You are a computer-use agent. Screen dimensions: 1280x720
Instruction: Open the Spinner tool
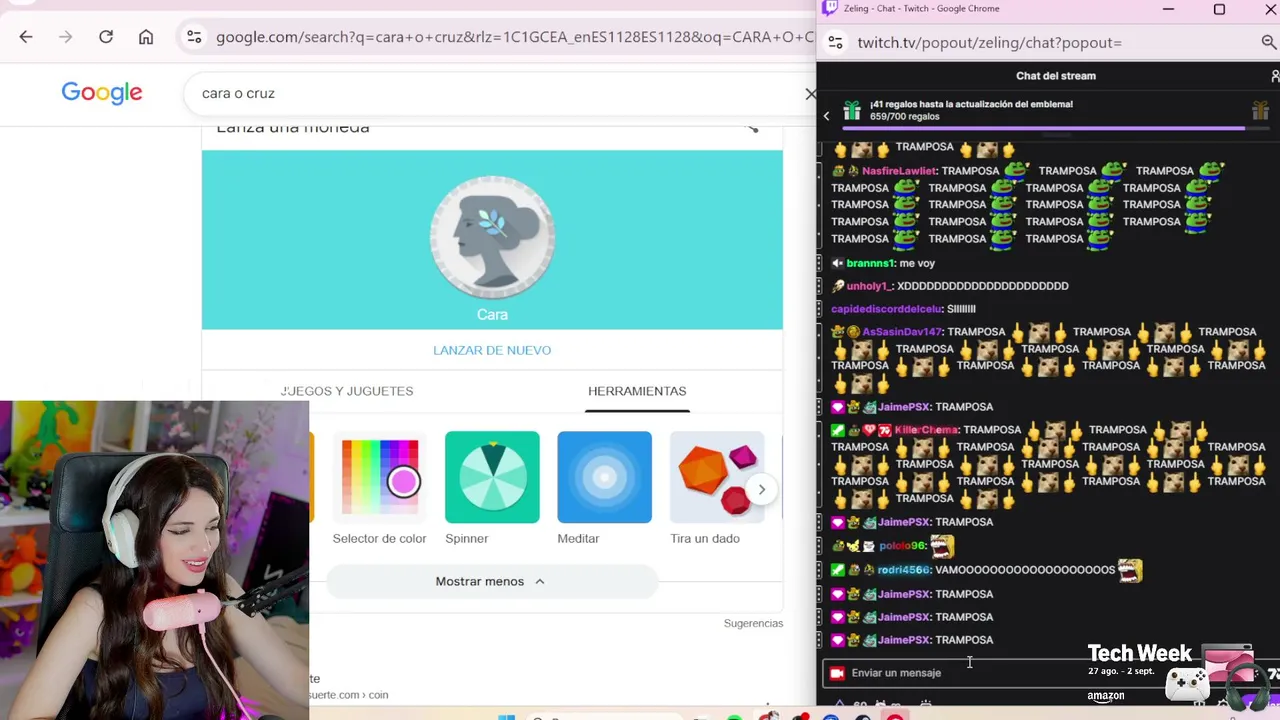click(492, 489)
